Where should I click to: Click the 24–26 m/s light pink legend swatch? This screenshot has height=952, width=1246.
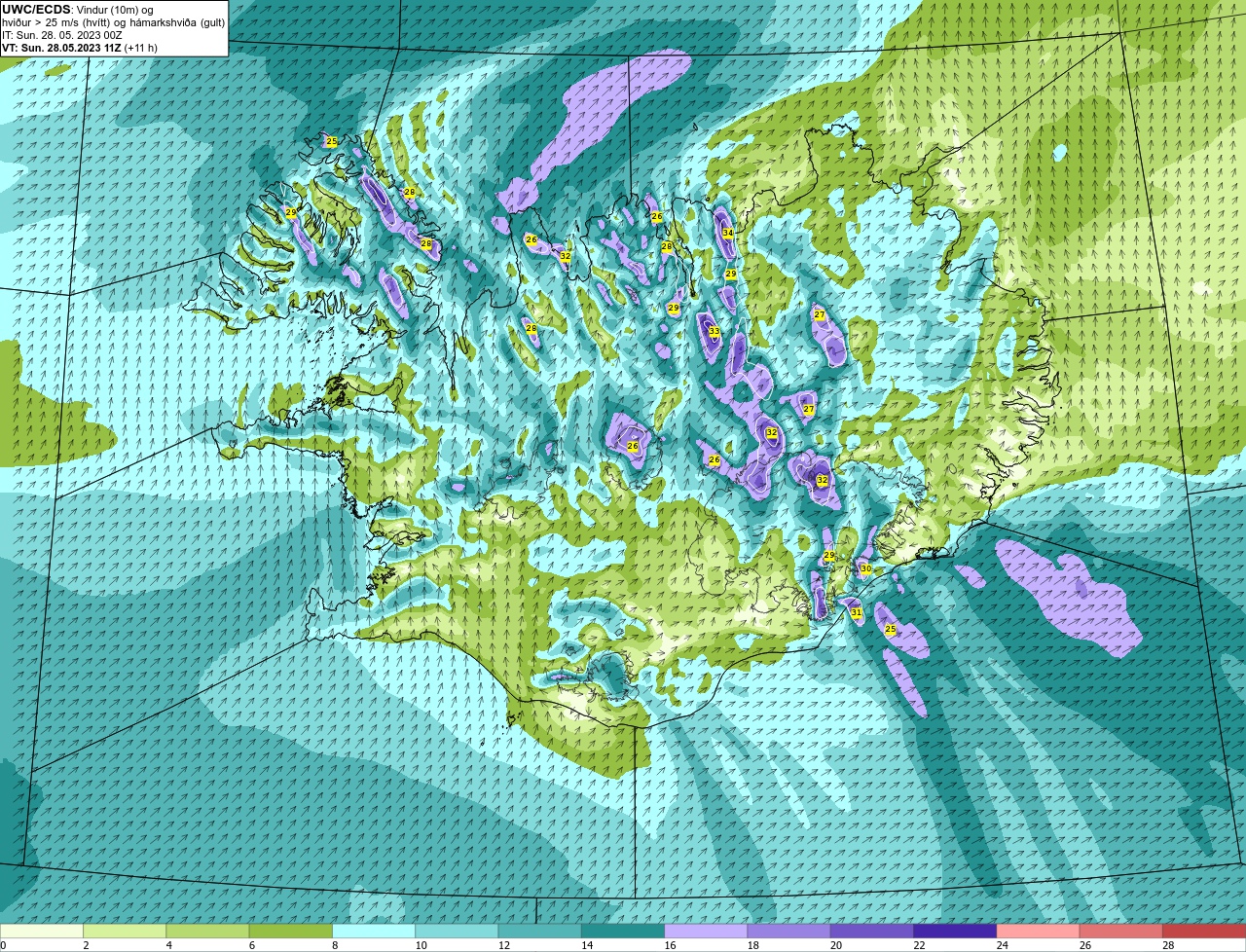coord(1038,931)
